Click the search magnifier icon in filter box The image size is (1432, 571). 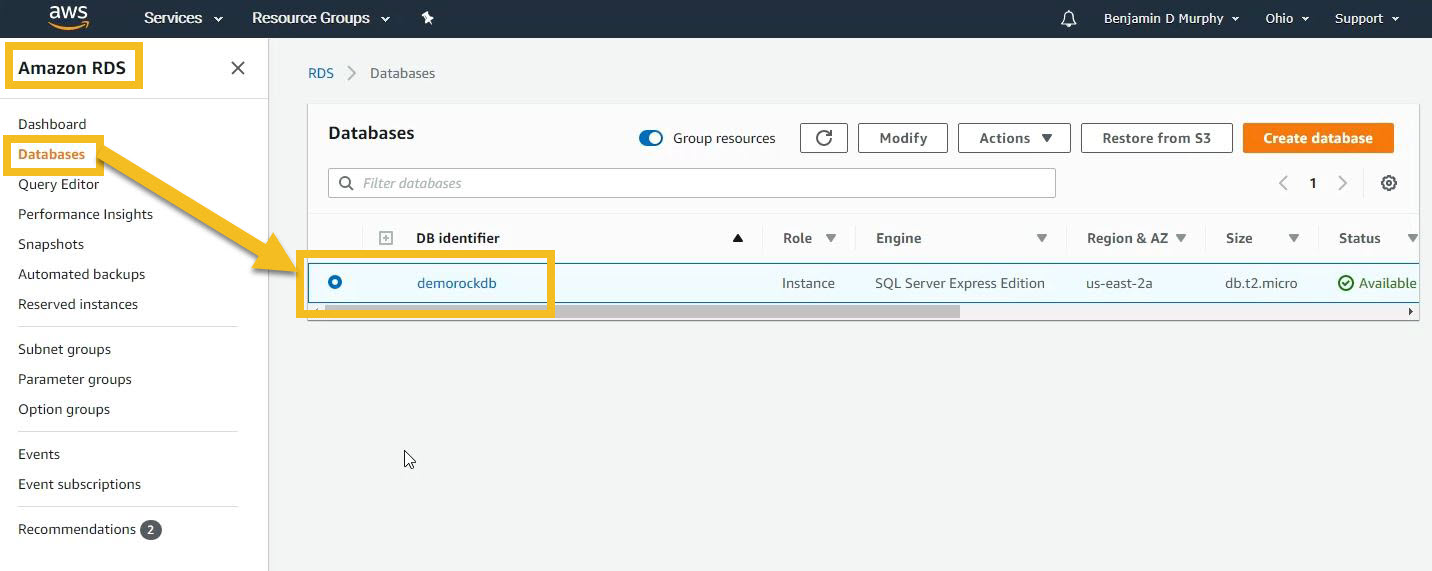[x=346, y=183]
